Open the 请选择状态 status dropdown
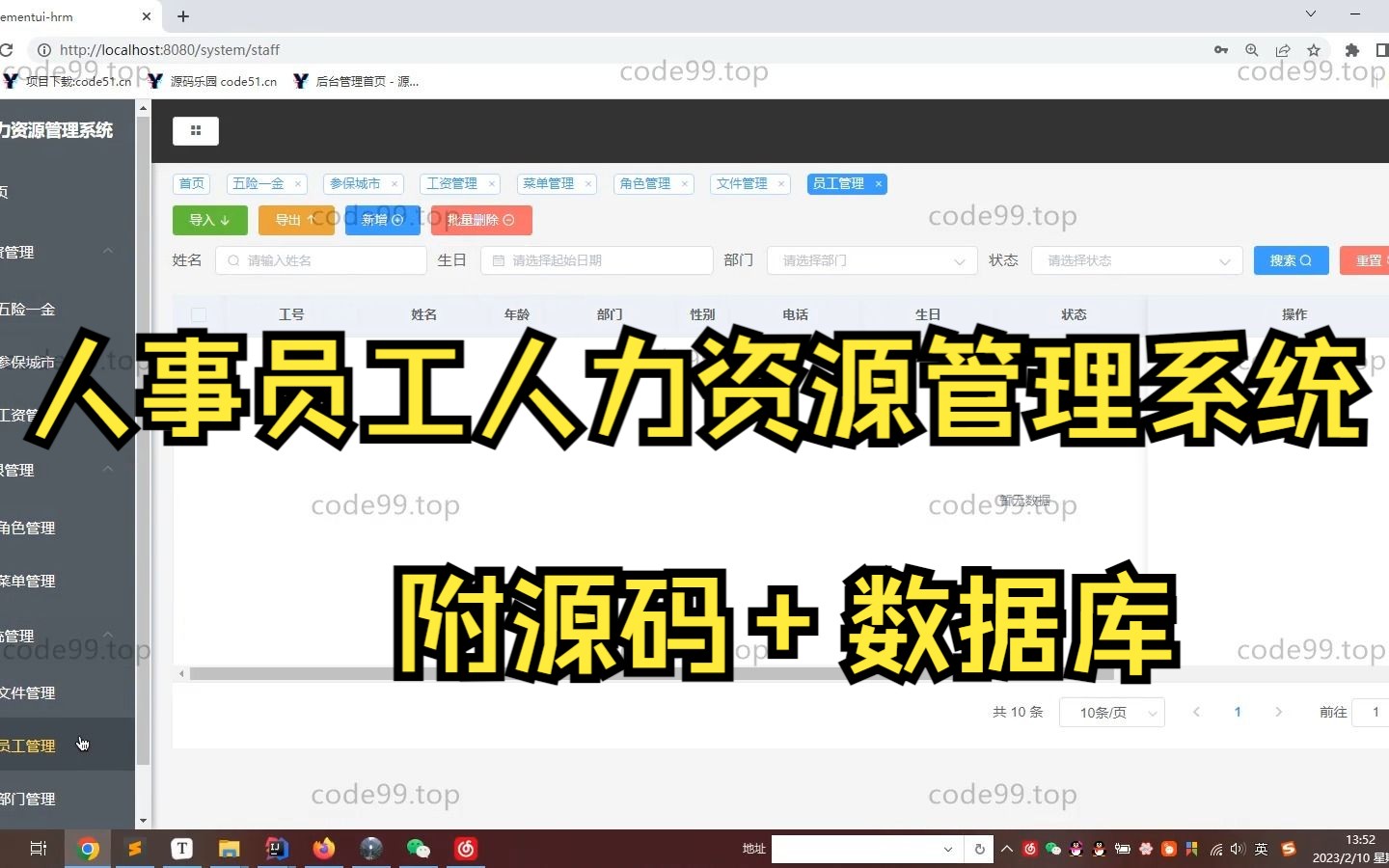The height and width of the screenshot is (868, 1389). point(1135,260)
